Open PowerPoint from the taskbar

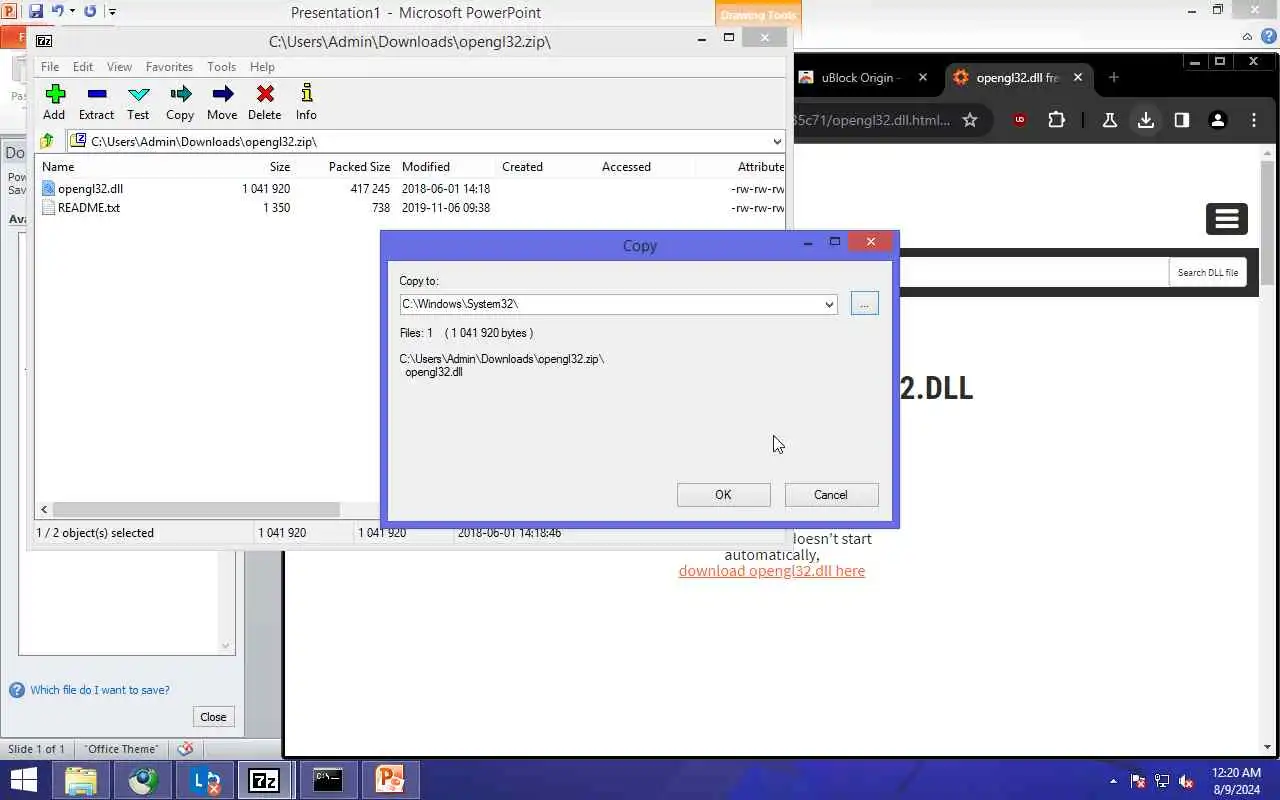click(389, 780)
